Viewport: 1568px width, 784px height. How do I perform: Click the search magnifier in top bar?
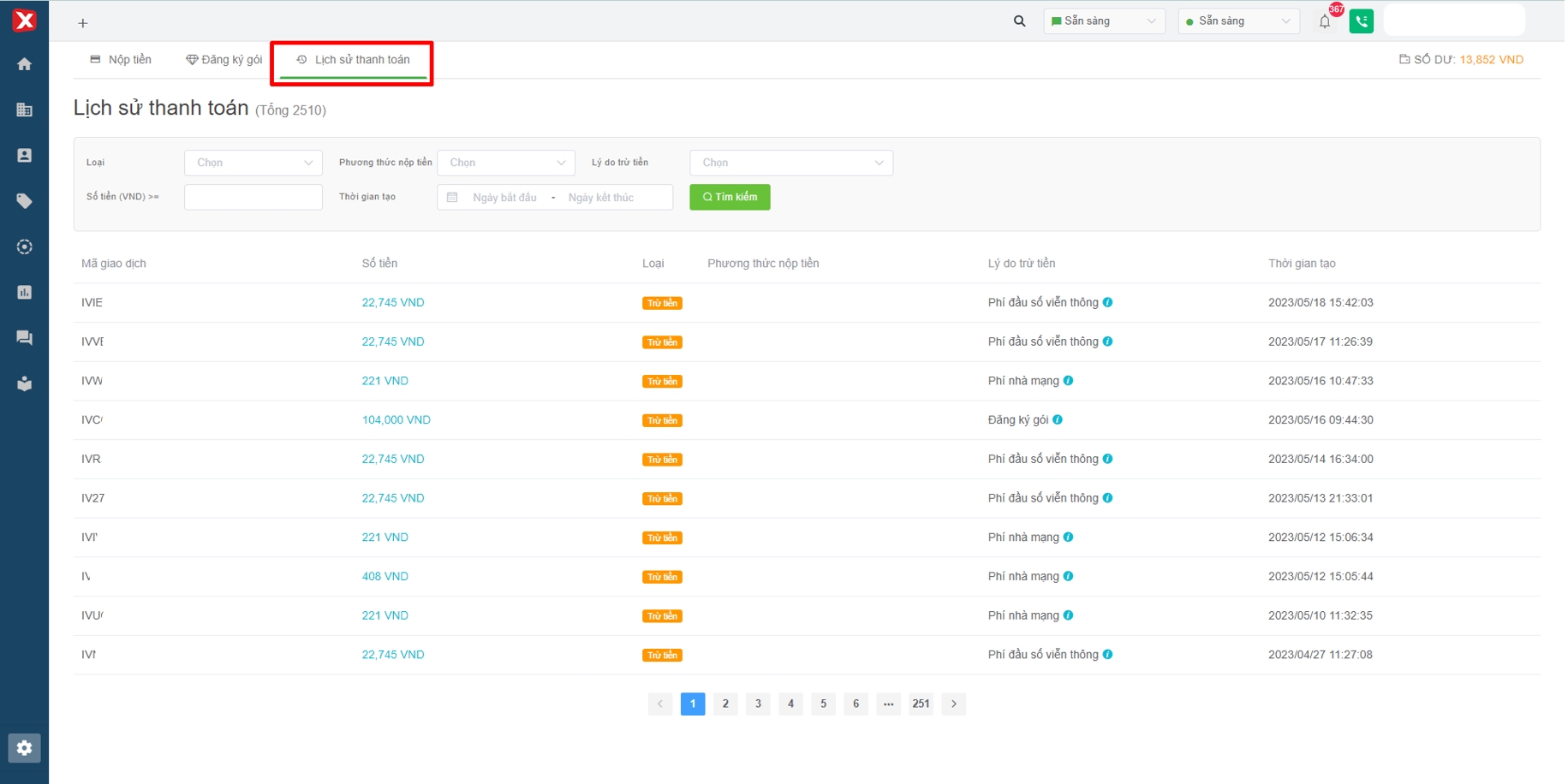(1019, 21)
